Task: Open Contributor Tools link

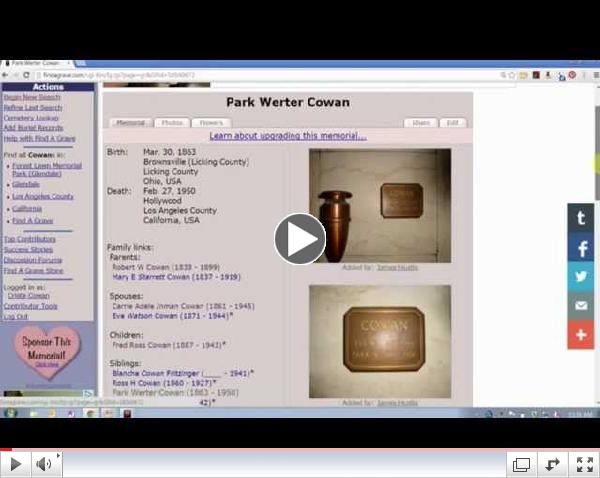Action: coord(31,306)
